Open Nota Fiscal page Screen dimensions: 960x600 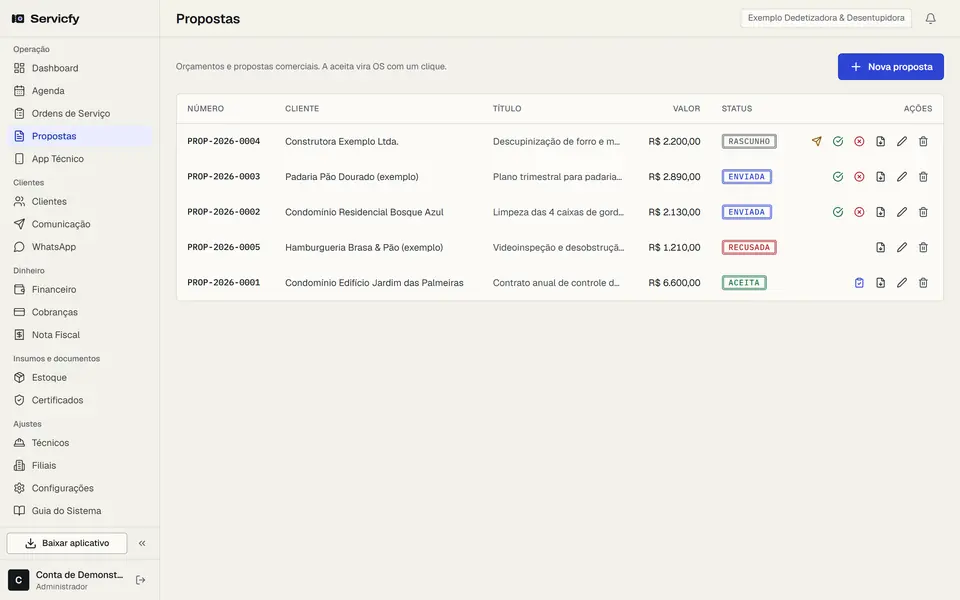click(80, 335)
